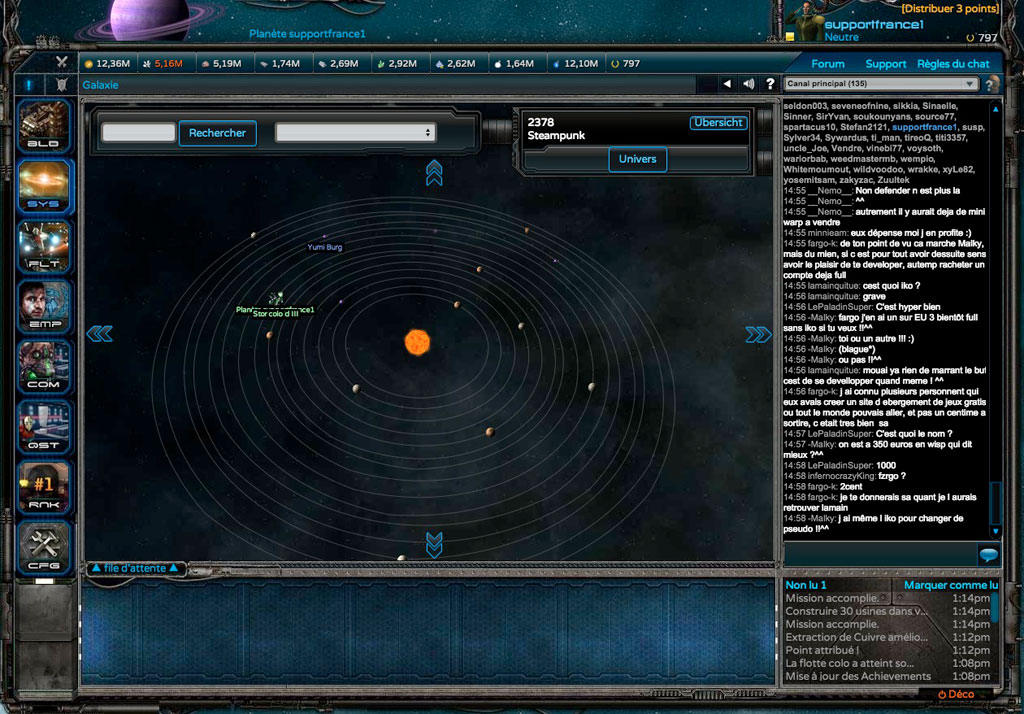Expand the file d'attente queue panel
The height and width of the screenshot is (714, 1024).
coord(135,568)
